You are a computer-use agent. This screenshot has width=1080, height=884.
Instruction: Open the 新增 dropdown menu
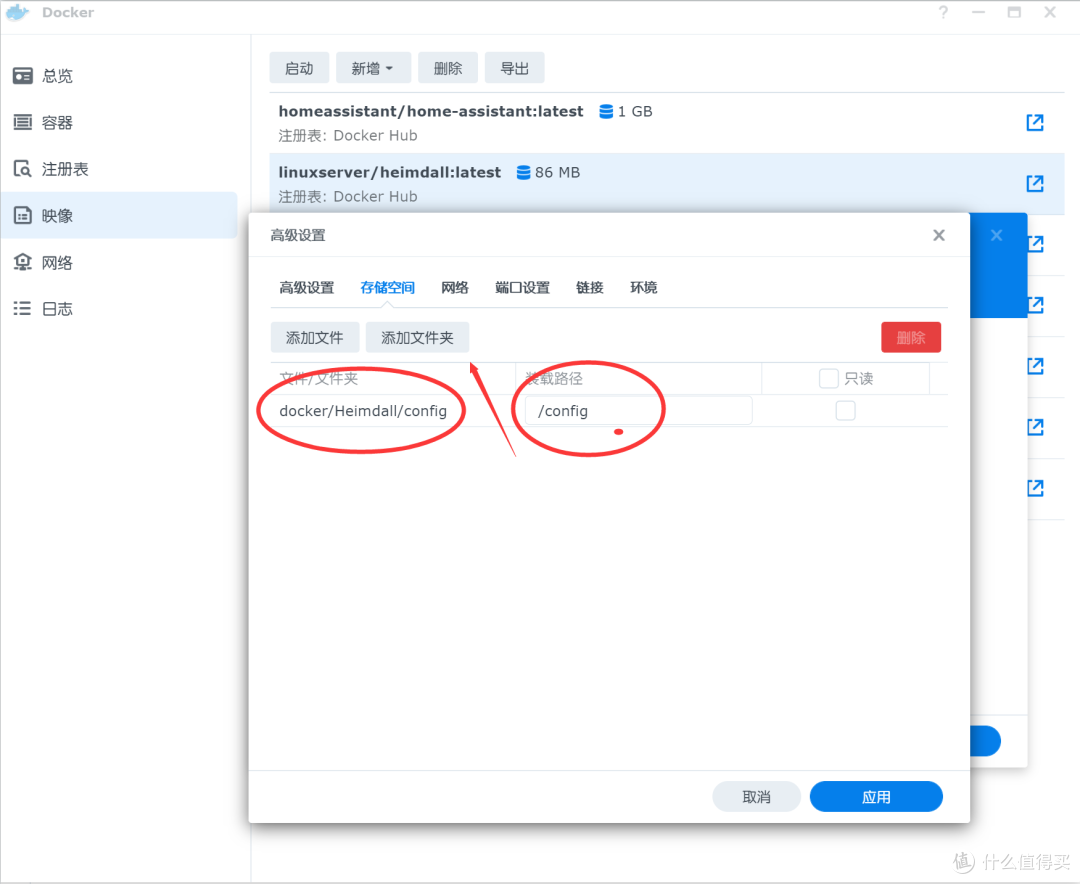372,67
